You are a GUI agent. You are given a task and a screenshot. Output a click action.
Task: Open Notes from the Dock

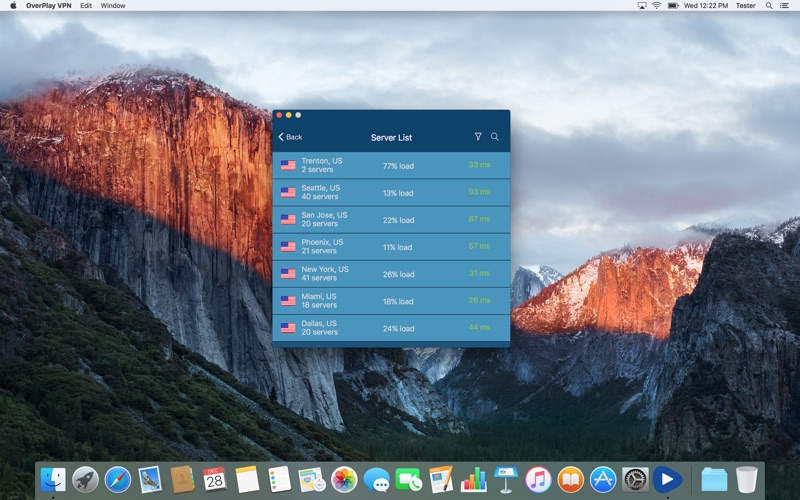(247, 480)
